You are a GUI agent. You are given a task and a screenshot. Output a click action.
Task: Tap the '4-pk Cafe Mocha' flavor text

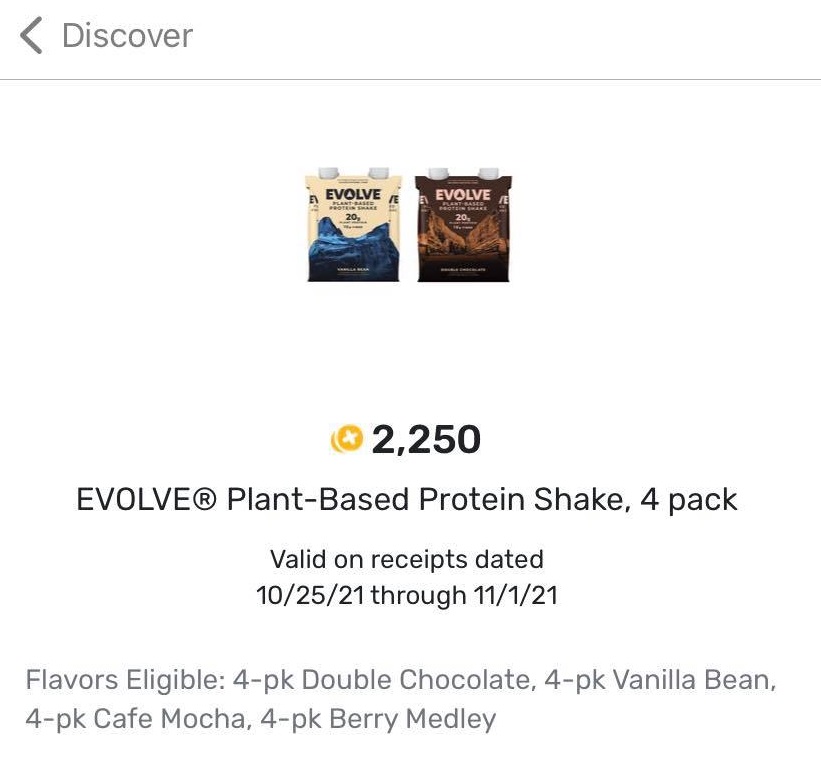point(135,718)
